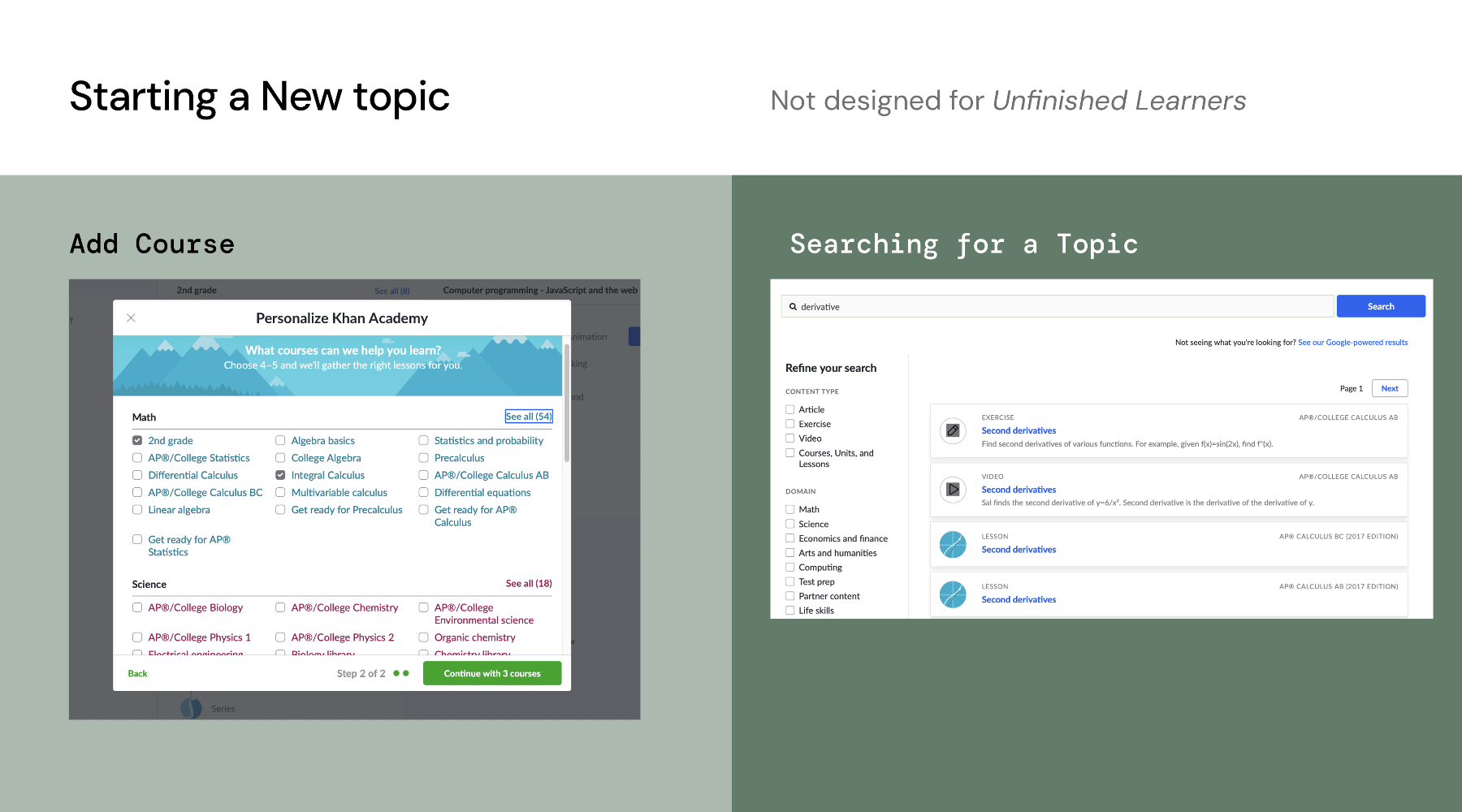Click the magnifier icon in search box
1462x812 pixels.
click(793, 307)
